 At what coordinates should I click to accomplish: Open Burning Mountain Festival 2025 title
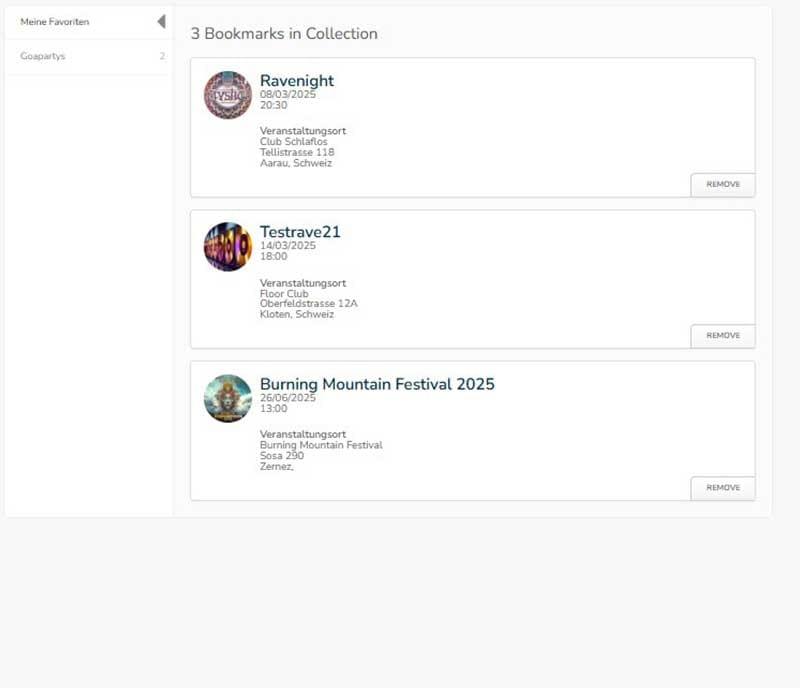click(x=377, y=384)
